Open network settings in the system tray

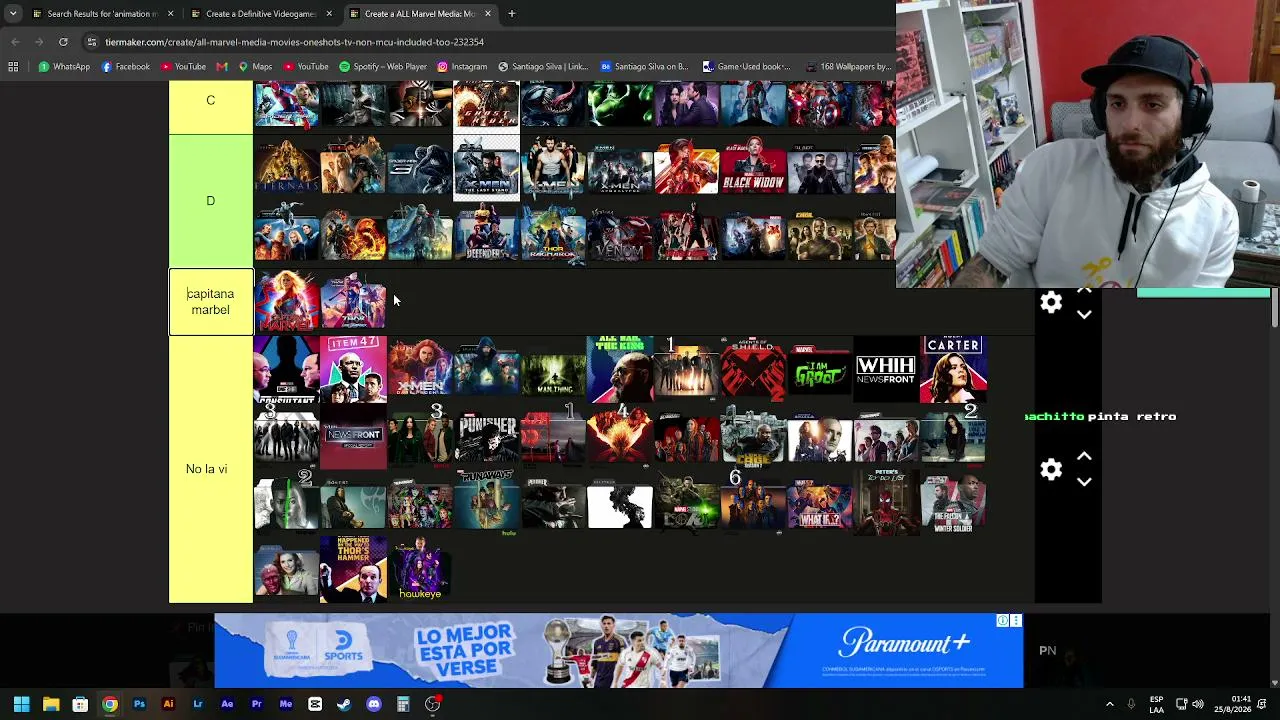click(1181, 704)
